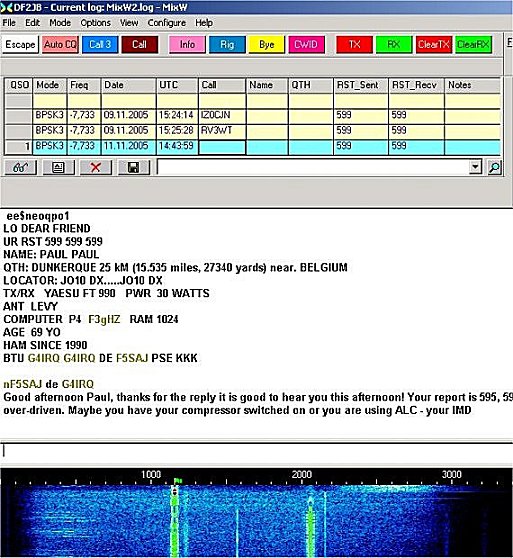Click the QSO column header

click(x=19, y=85)
